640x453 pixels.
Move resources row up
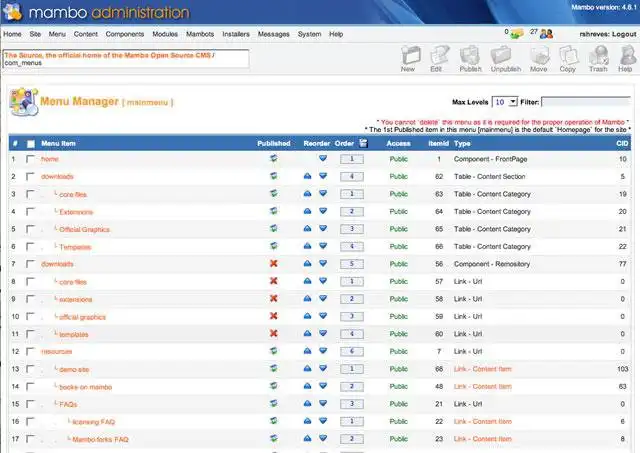307,351
